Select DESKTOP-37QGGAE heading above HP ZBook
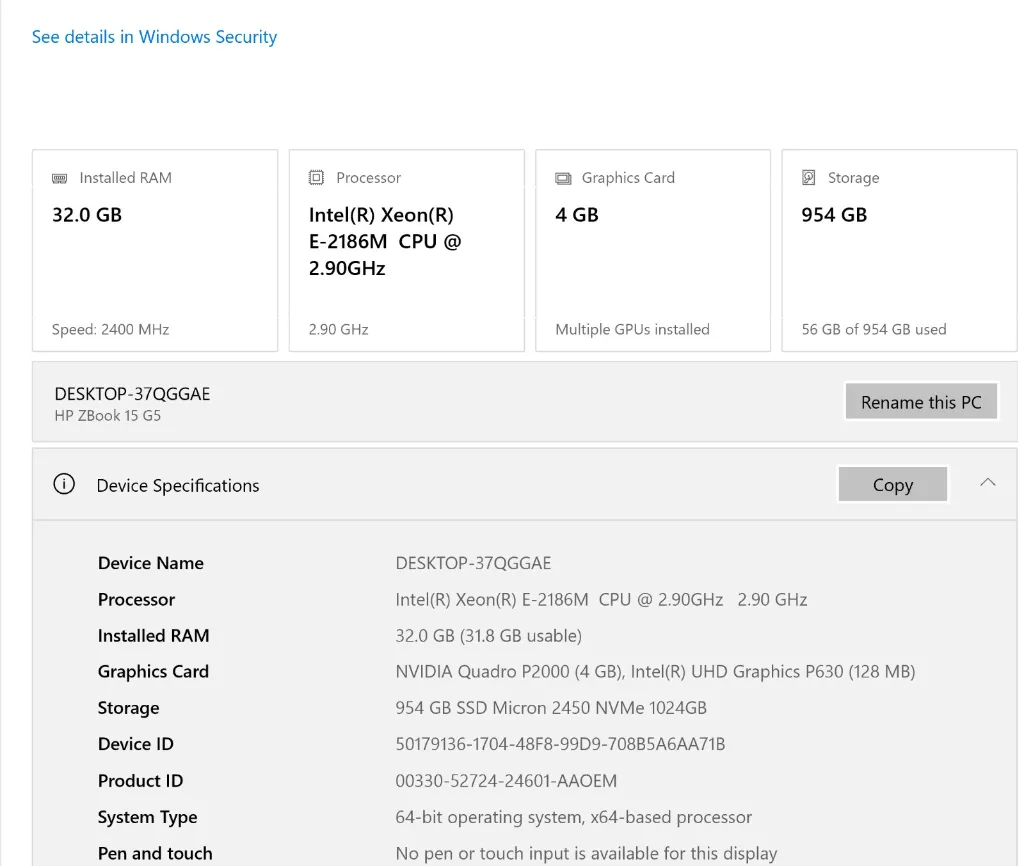Image resolution: width=1024 pixels, height=866 pixels. 133,394
